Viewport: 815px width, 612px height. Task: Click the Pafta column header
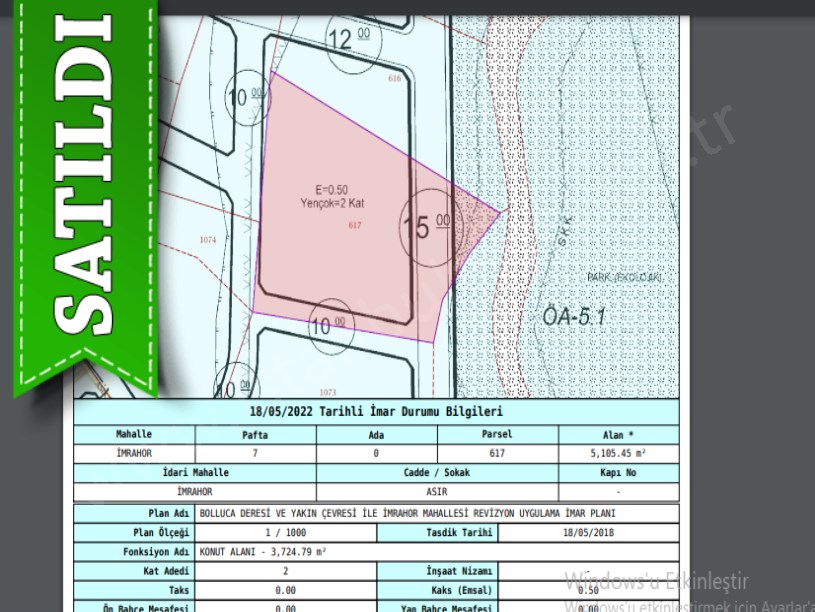[255, 434]
